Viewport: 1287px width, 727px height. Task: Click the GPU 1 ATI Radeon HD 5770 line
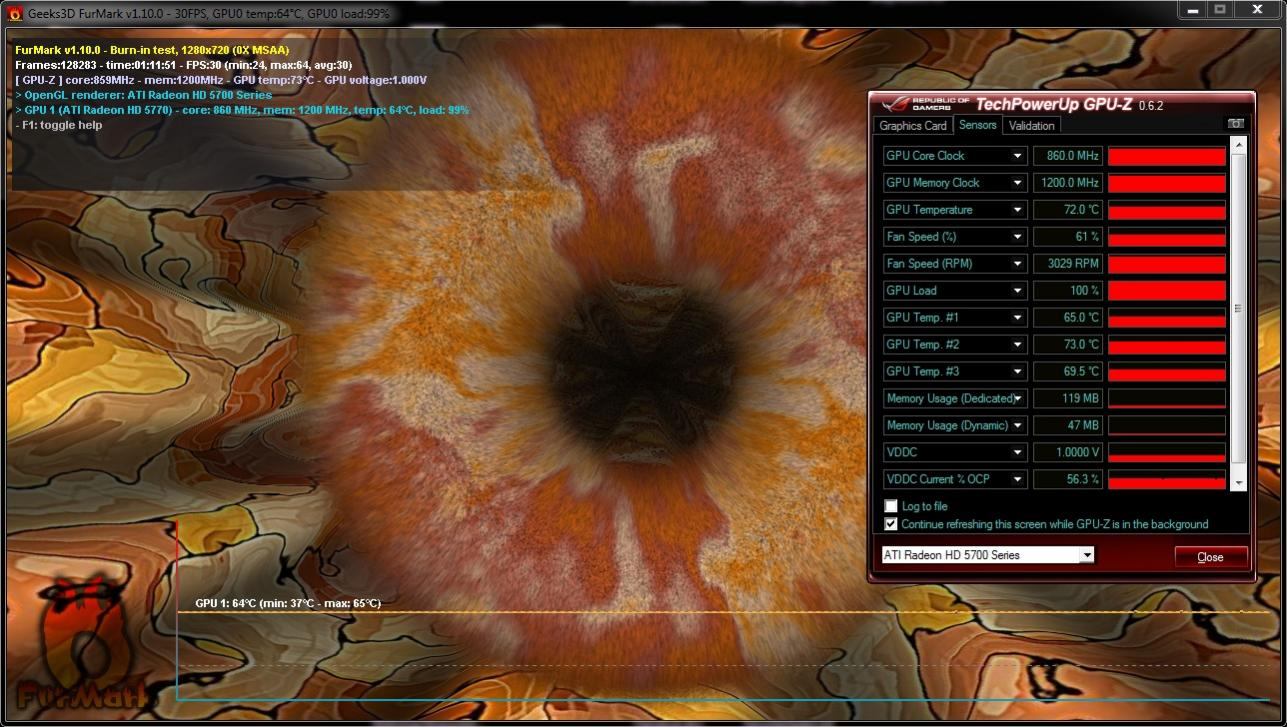[242, 110]
